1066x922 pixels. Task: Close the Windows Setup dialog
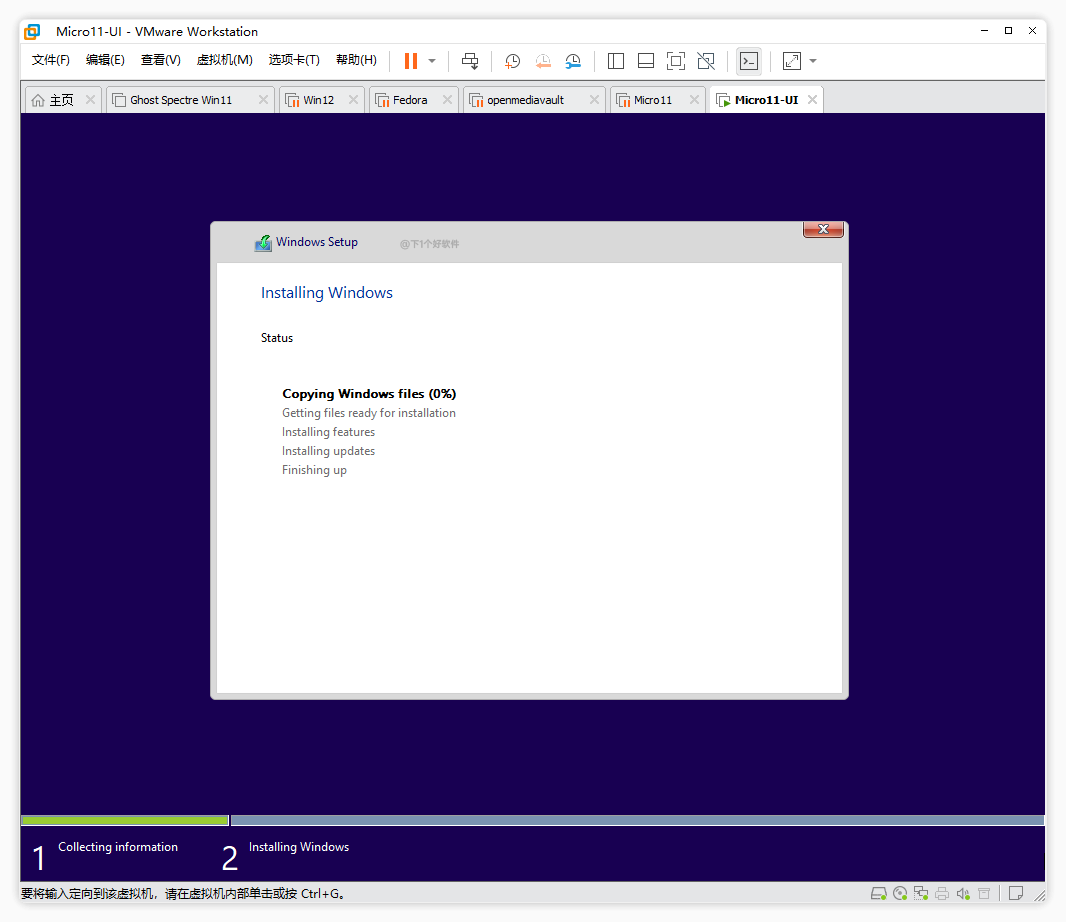pyautogui.click(x=823, y=229)
